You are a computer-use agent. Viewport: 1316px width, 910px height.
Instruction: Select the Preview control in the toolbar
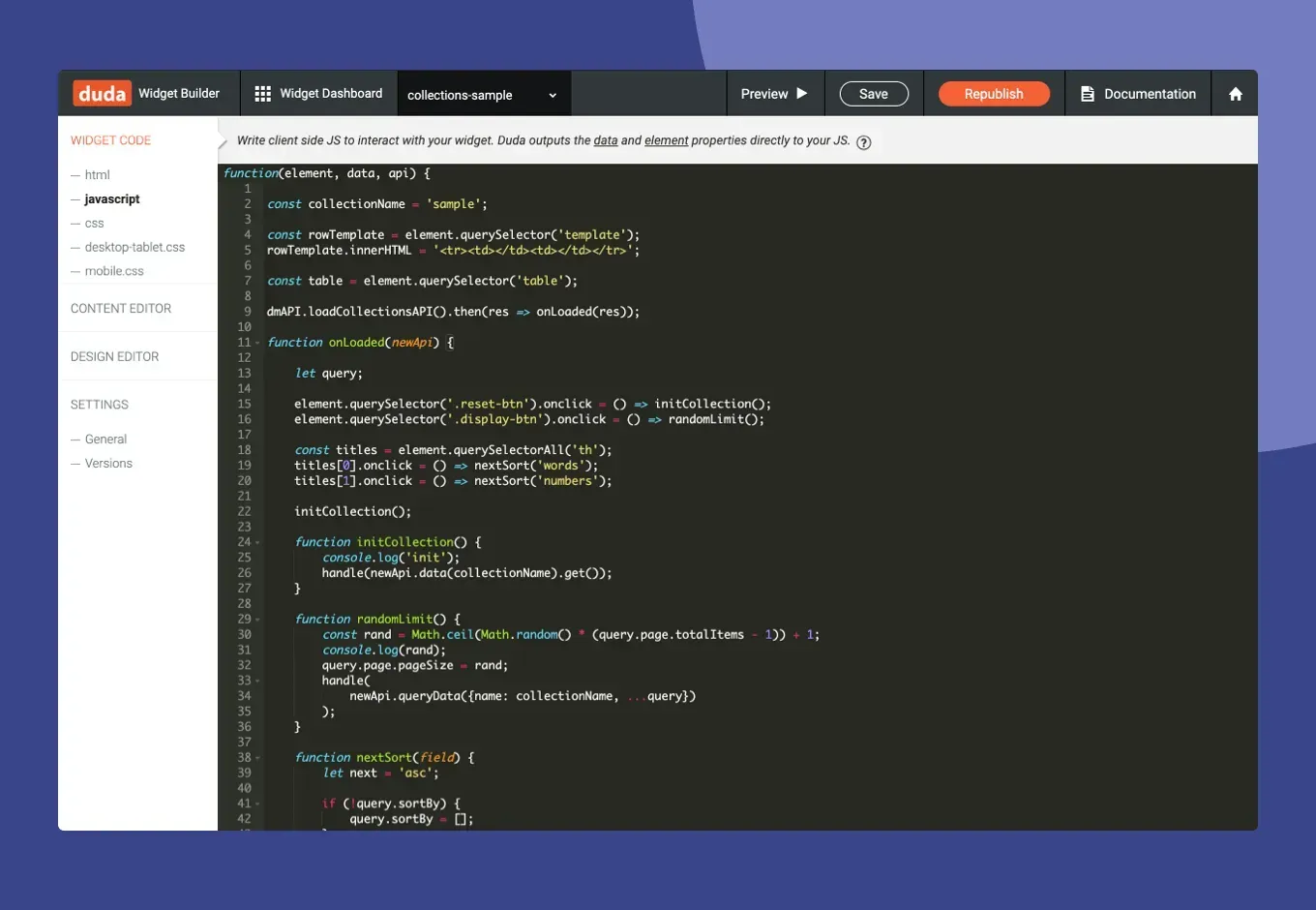click(x=774, y=93)
